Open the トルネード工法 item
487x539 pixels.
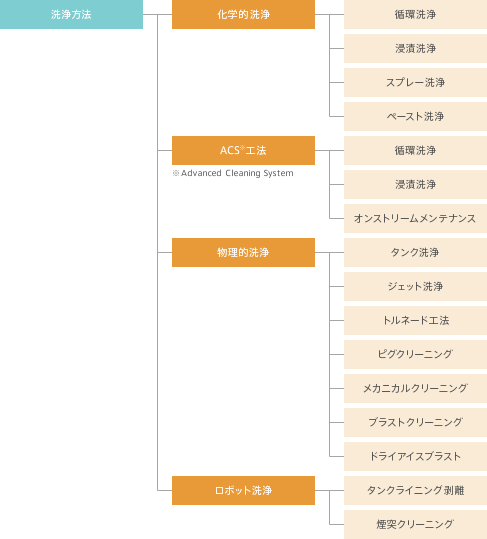click(x=416, y=320)
